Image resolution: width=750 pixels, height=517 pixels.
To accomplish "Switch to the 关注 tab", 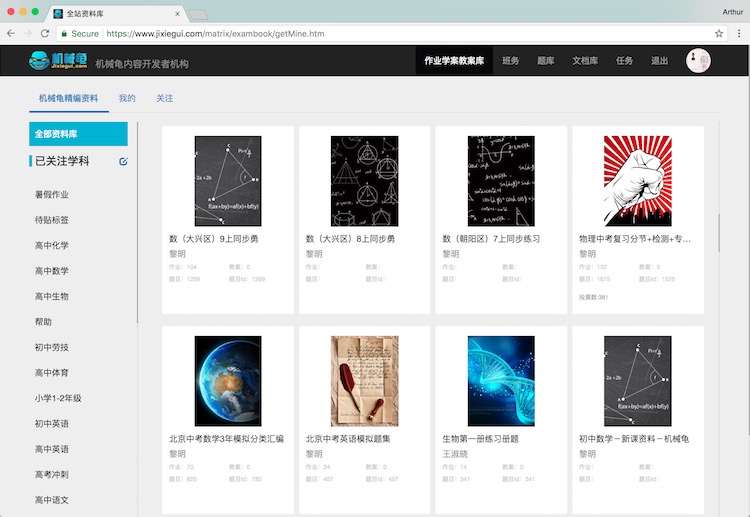I will (165, 98).
